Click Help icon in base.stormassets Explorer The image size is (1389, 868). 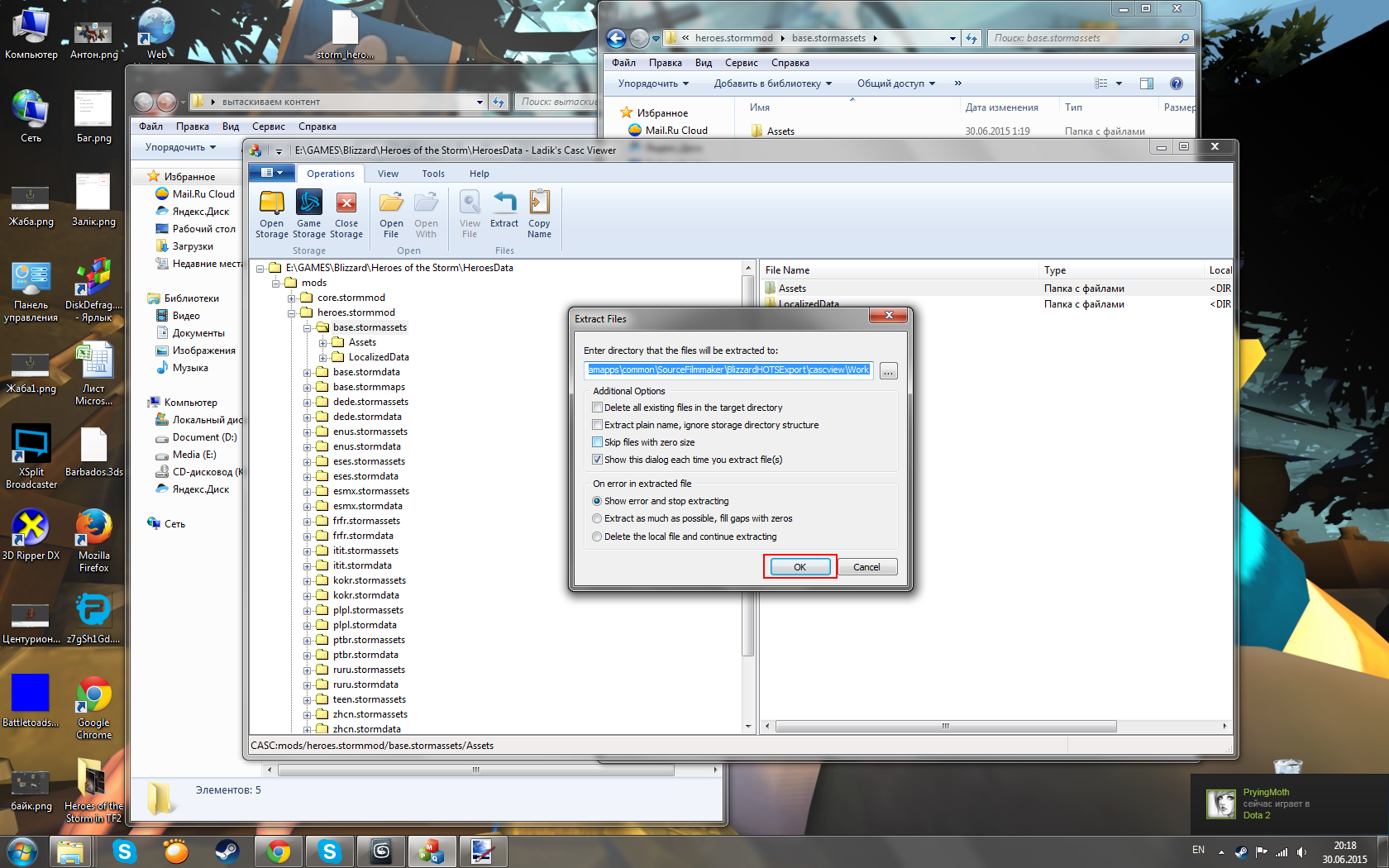[1176, 83]
